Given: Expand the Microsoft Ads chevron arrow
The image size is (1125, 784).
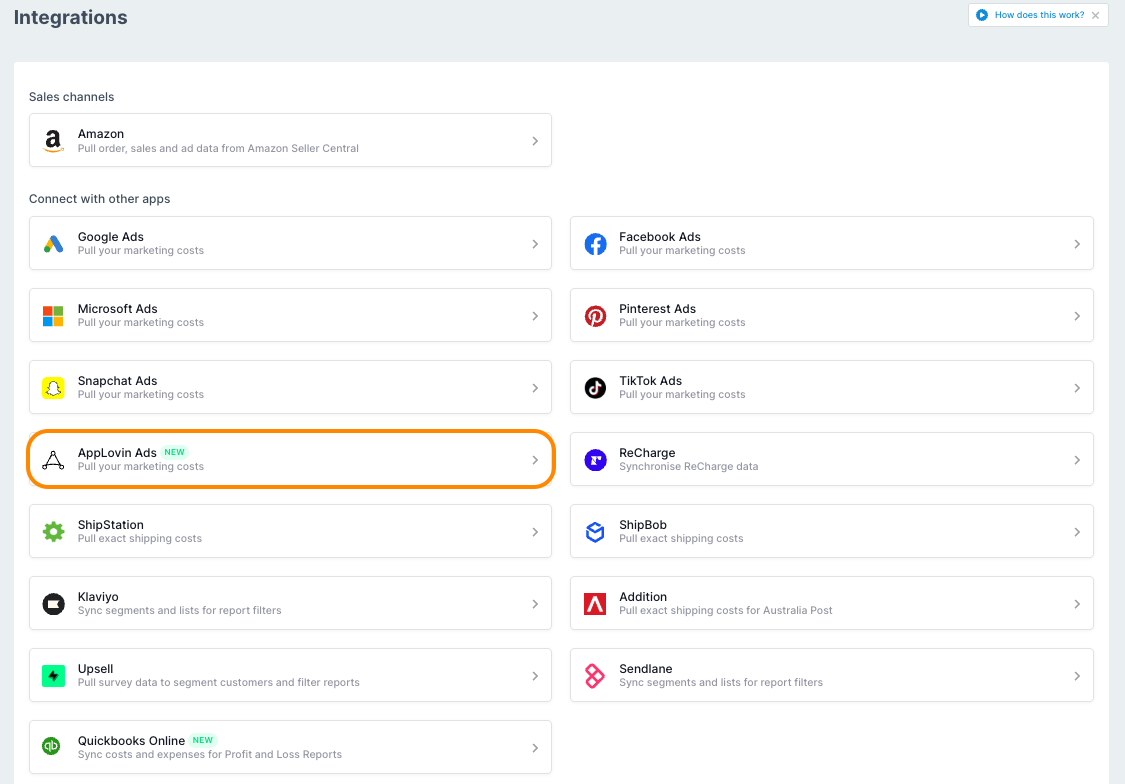Looking at the screenshot, I should pyautogui.click(x=535, y=316).
